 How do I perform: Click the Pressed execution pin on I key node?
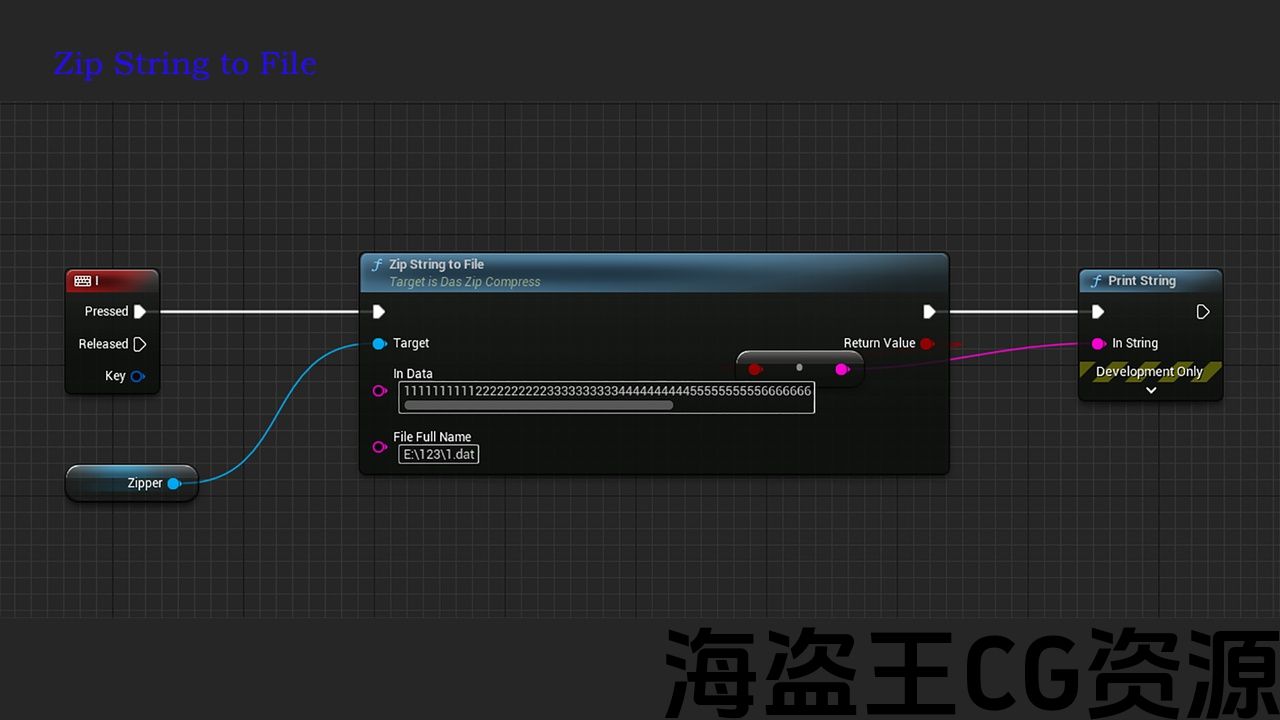pyautogui.click(x=140, y=312)
